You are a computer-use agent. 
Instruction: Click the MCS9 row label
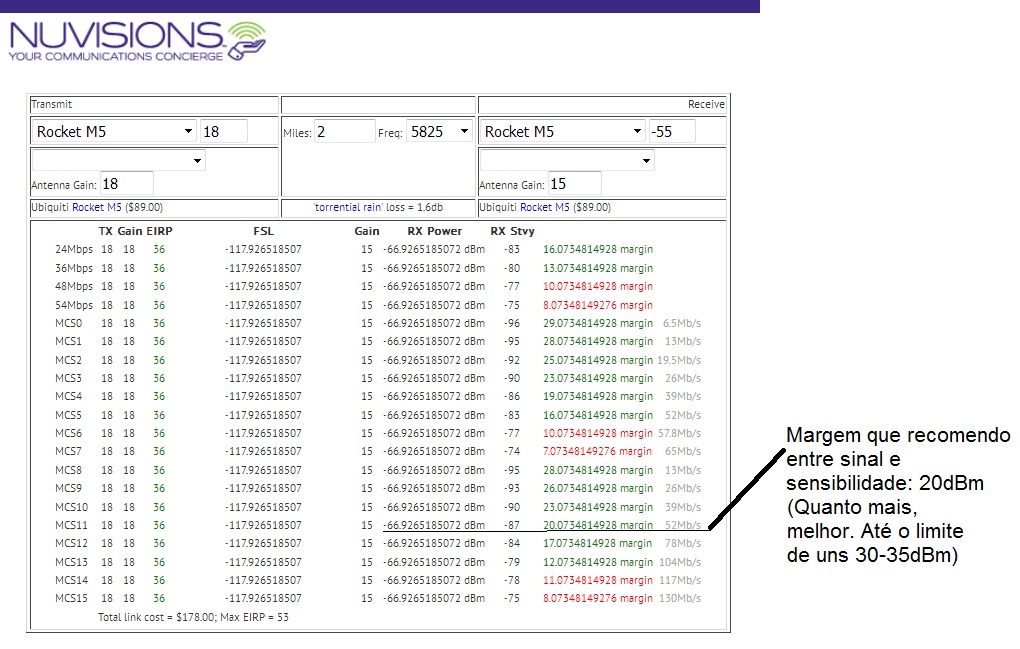(69, 488)
